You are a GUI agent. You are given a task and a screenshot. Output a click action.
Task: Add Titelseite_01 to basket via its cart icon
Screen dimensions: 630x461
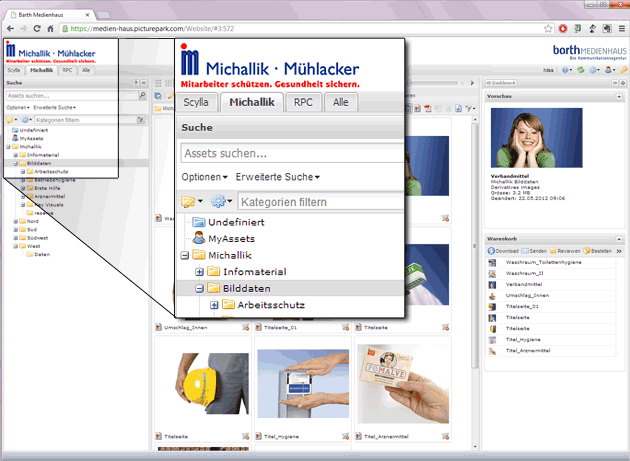[345, 327]
